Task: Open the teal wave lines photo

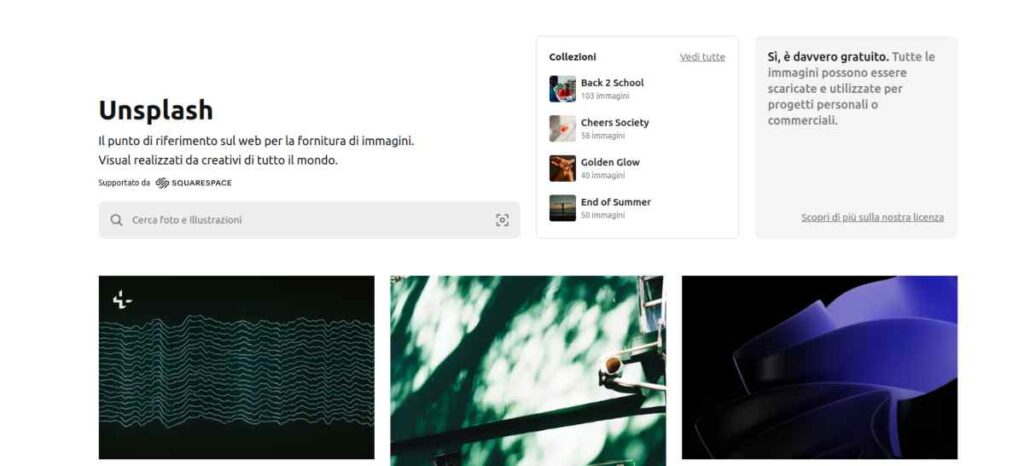Action: click(236, 367)
